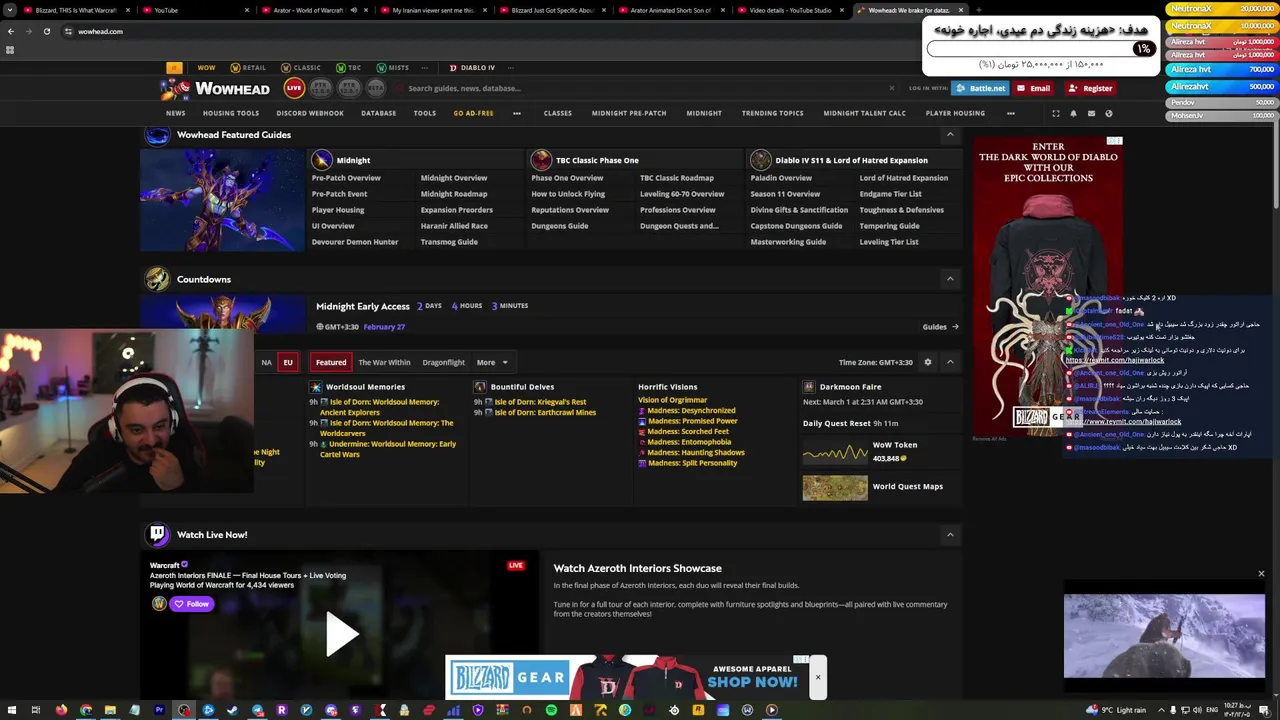Open the Paladin Overview link
1280x720 pixels.
781,178
